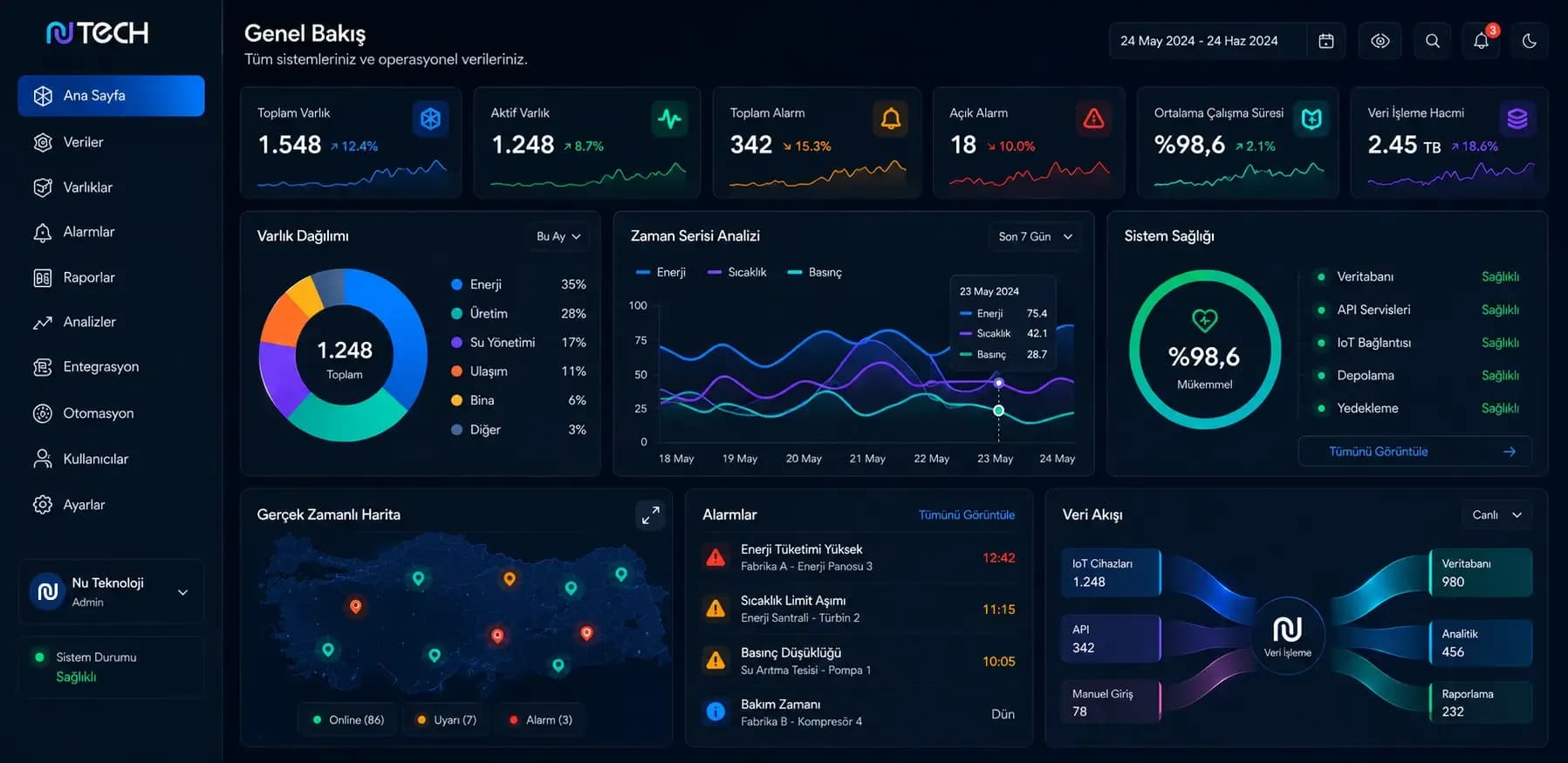Click IoT Bağlantısı health row
This screenshot has height=763, width=1568.
coord(1418,343)
